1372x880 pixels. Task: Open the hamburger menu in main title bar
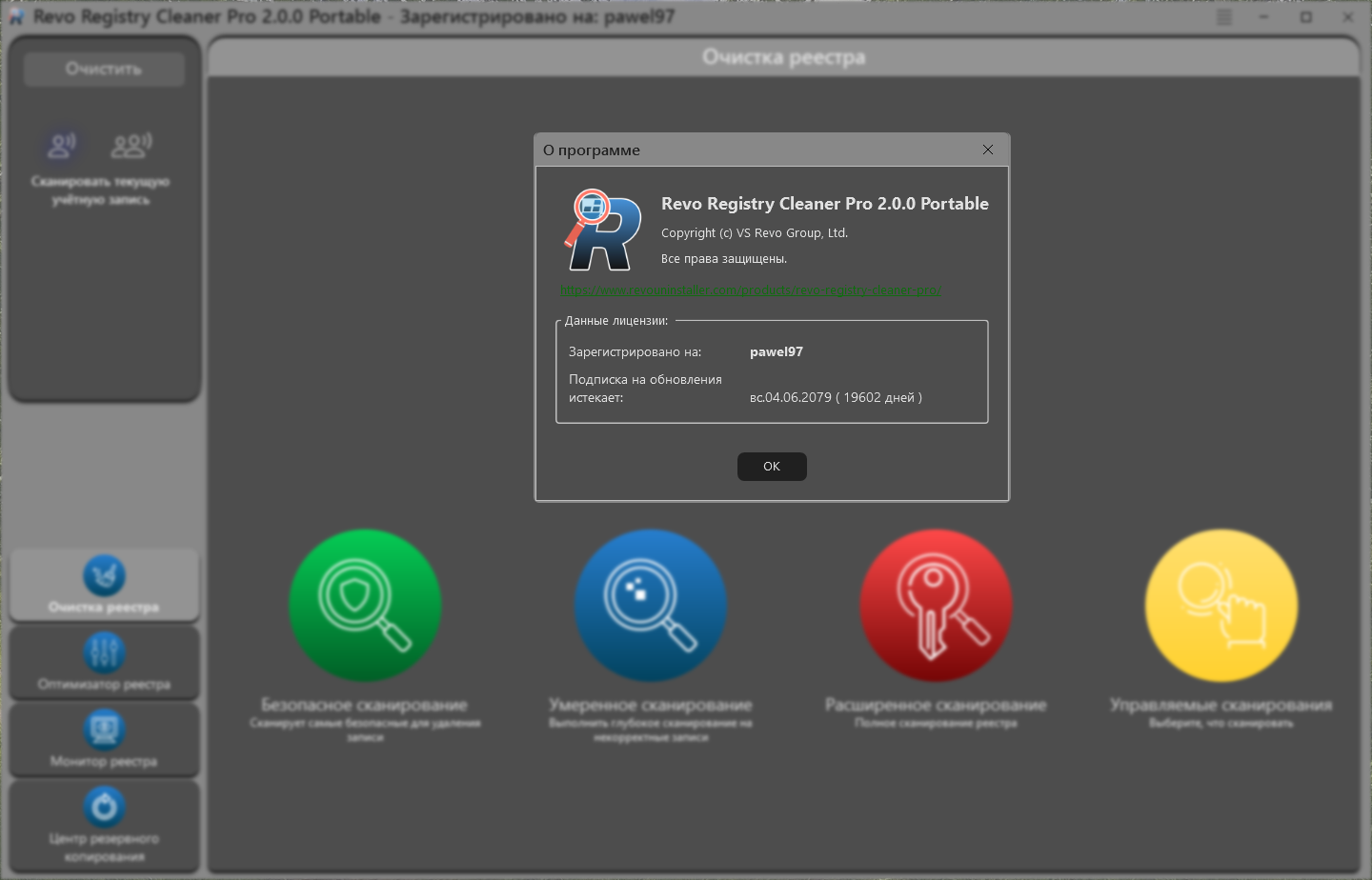(1224, 17)
